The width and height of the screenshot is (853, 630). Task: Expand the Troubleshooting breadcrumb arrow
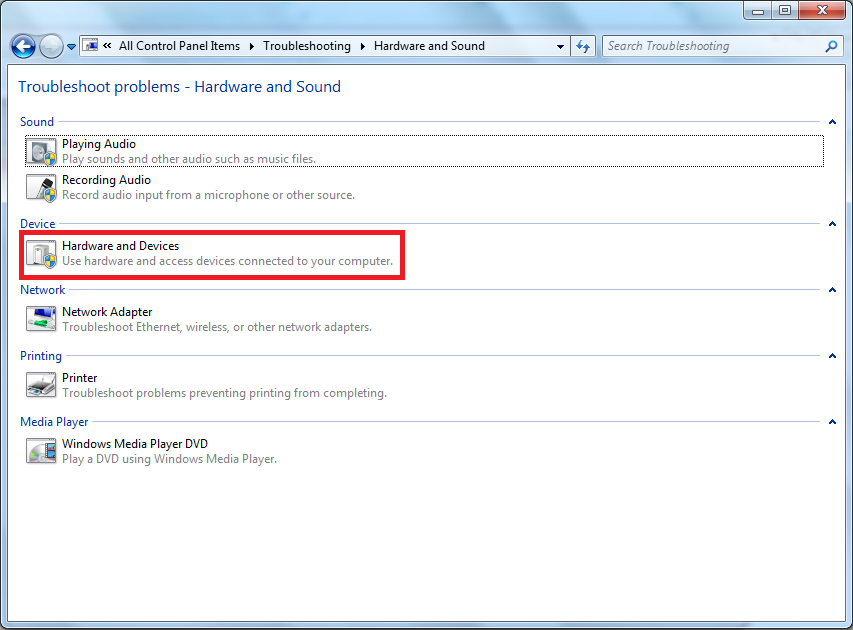click(x=362, y=46)
